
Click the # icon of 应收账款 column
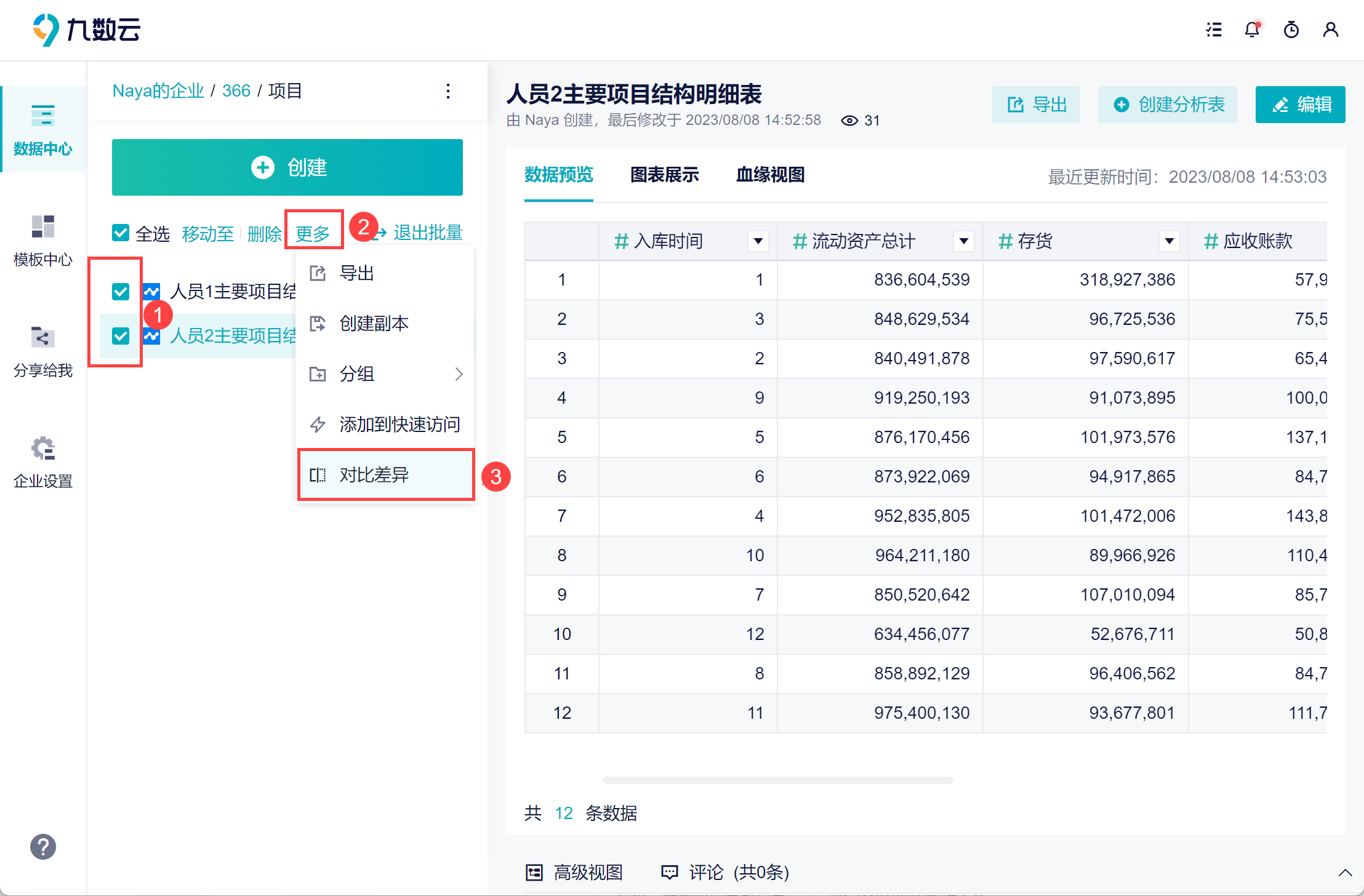[x=1211, y=241]
